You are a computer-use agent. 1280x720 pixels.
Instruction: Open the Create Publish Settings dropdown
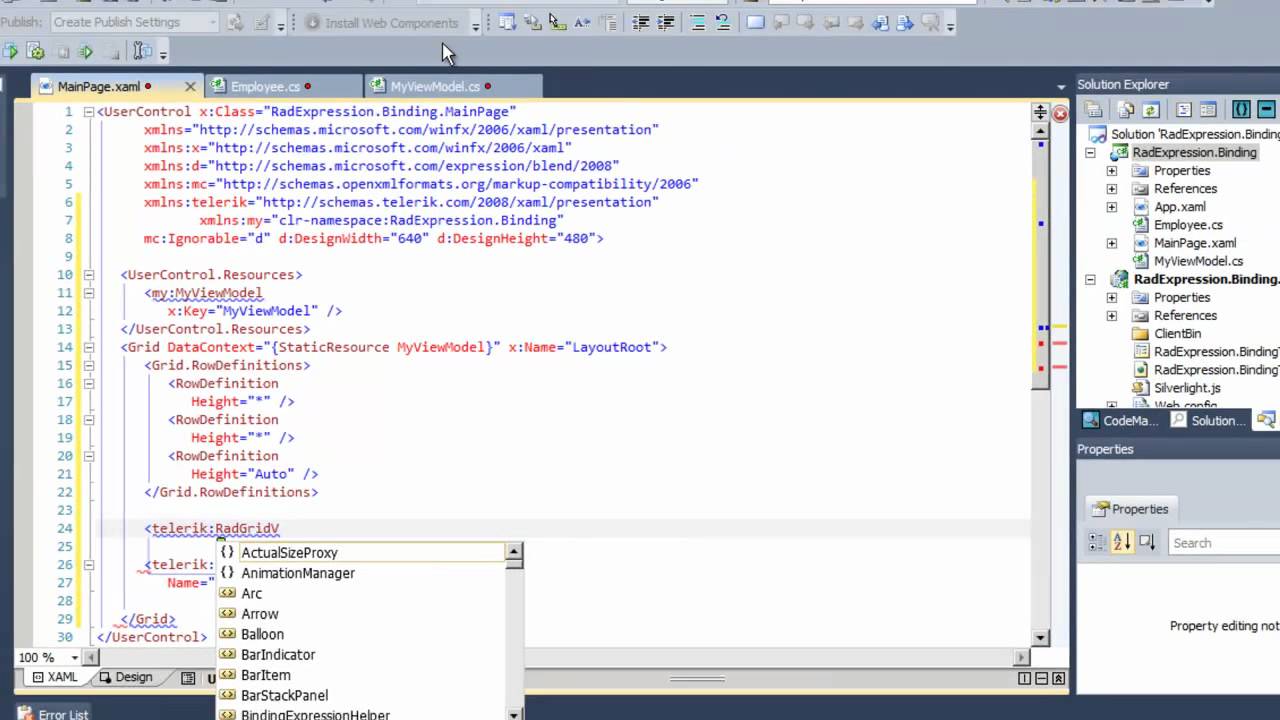point(212,22)
